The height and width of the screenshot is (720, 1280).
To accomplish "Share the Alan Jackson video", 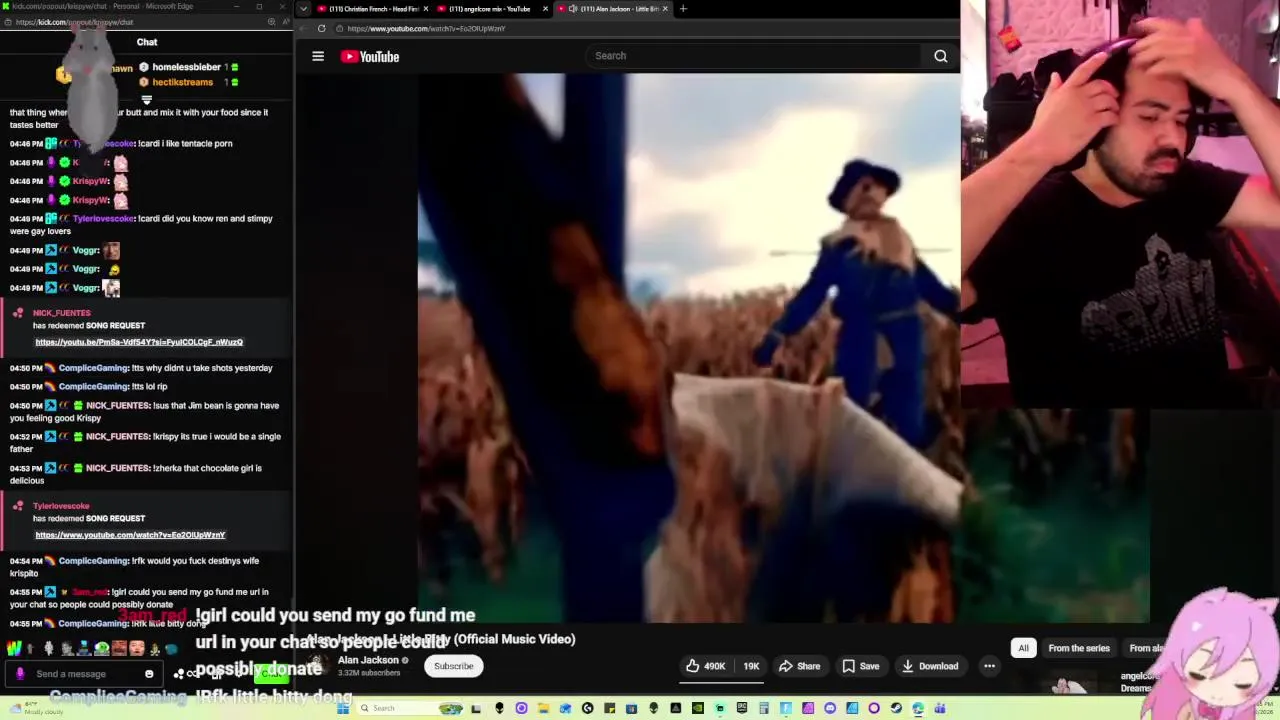I will point(800,666).
